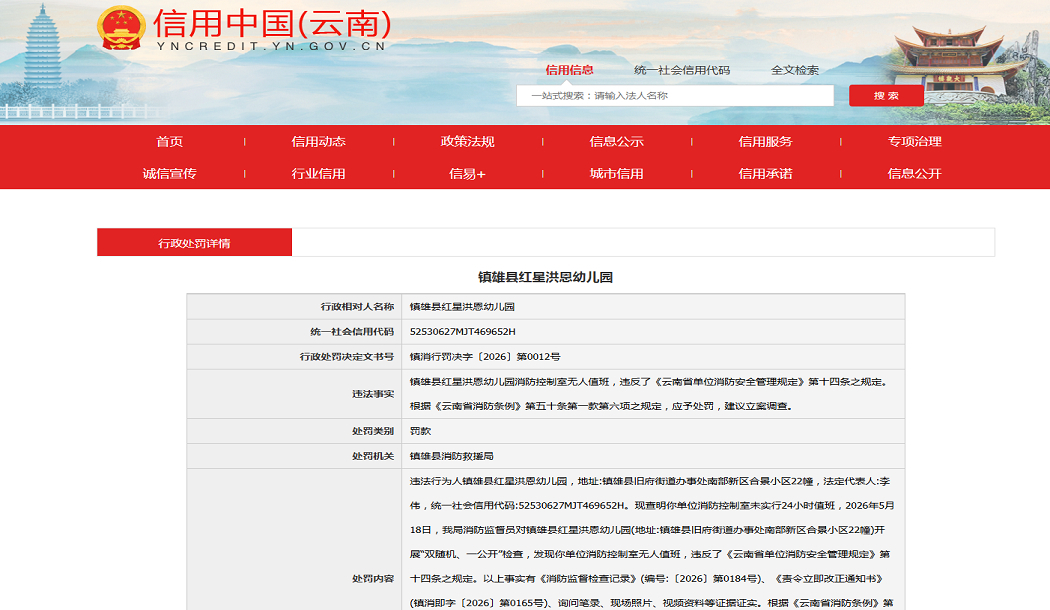1050x610 pixels.
Task: Click the 罚款 penalty type value
Action: [421, 431]
